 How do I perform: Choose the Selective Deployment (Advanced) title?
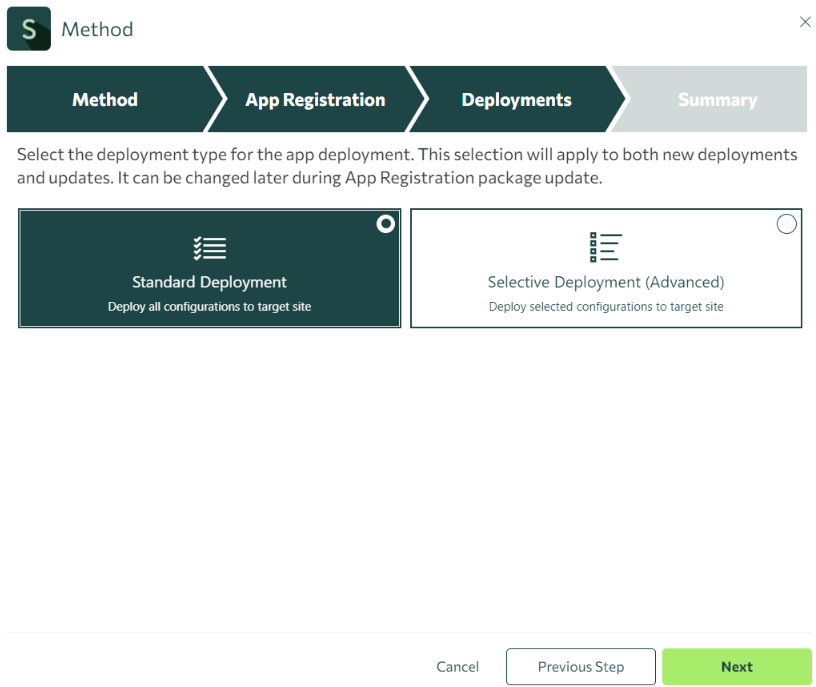[606, 282]
